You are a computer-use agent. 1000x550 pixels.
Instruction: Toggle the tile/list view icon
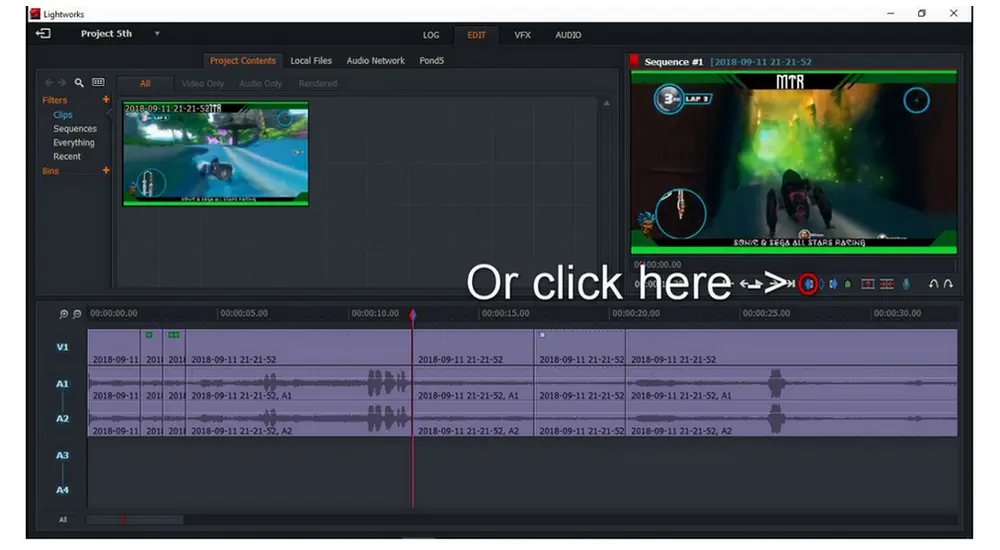pos(98,82)
